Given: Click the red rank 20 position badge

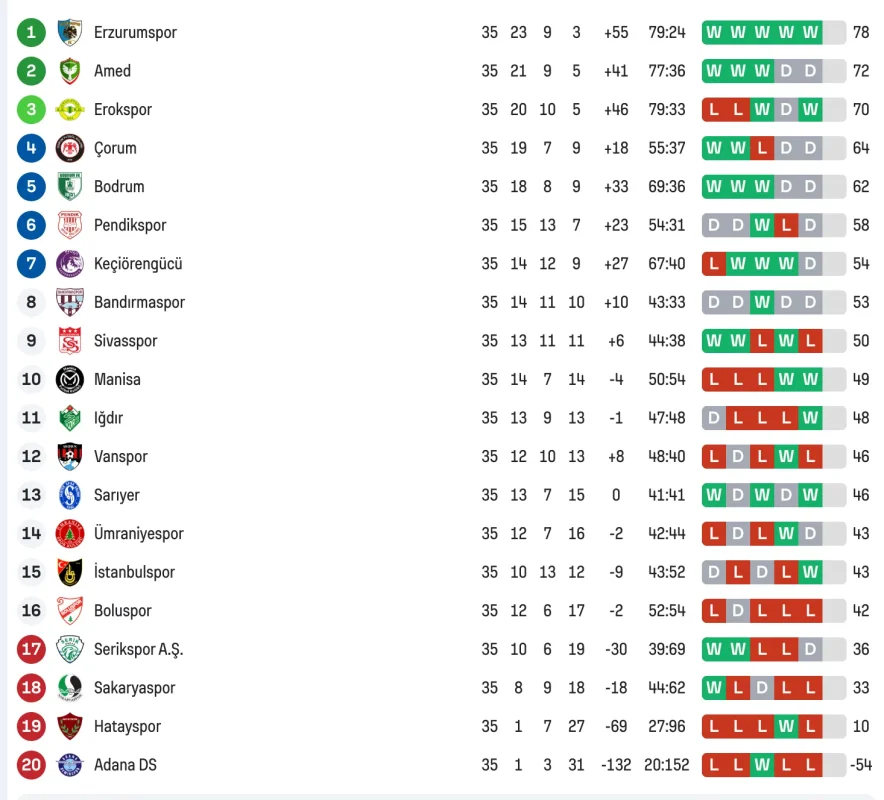Looking at the screenshot, I should pyautogui.click(x=31, y=765).
